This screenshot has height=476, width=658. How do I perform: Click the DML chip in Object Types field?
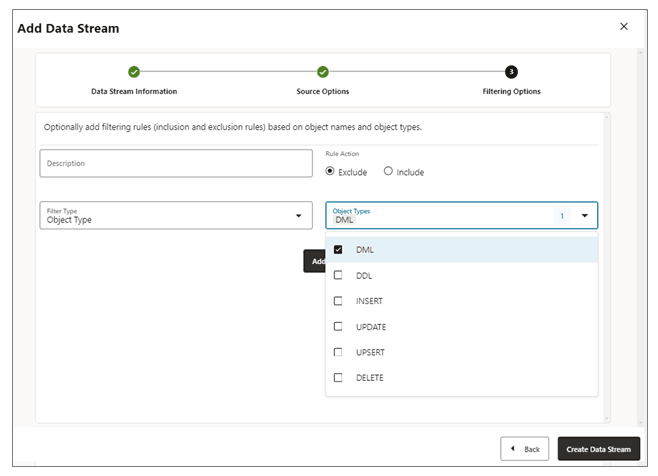click(344, 220)
